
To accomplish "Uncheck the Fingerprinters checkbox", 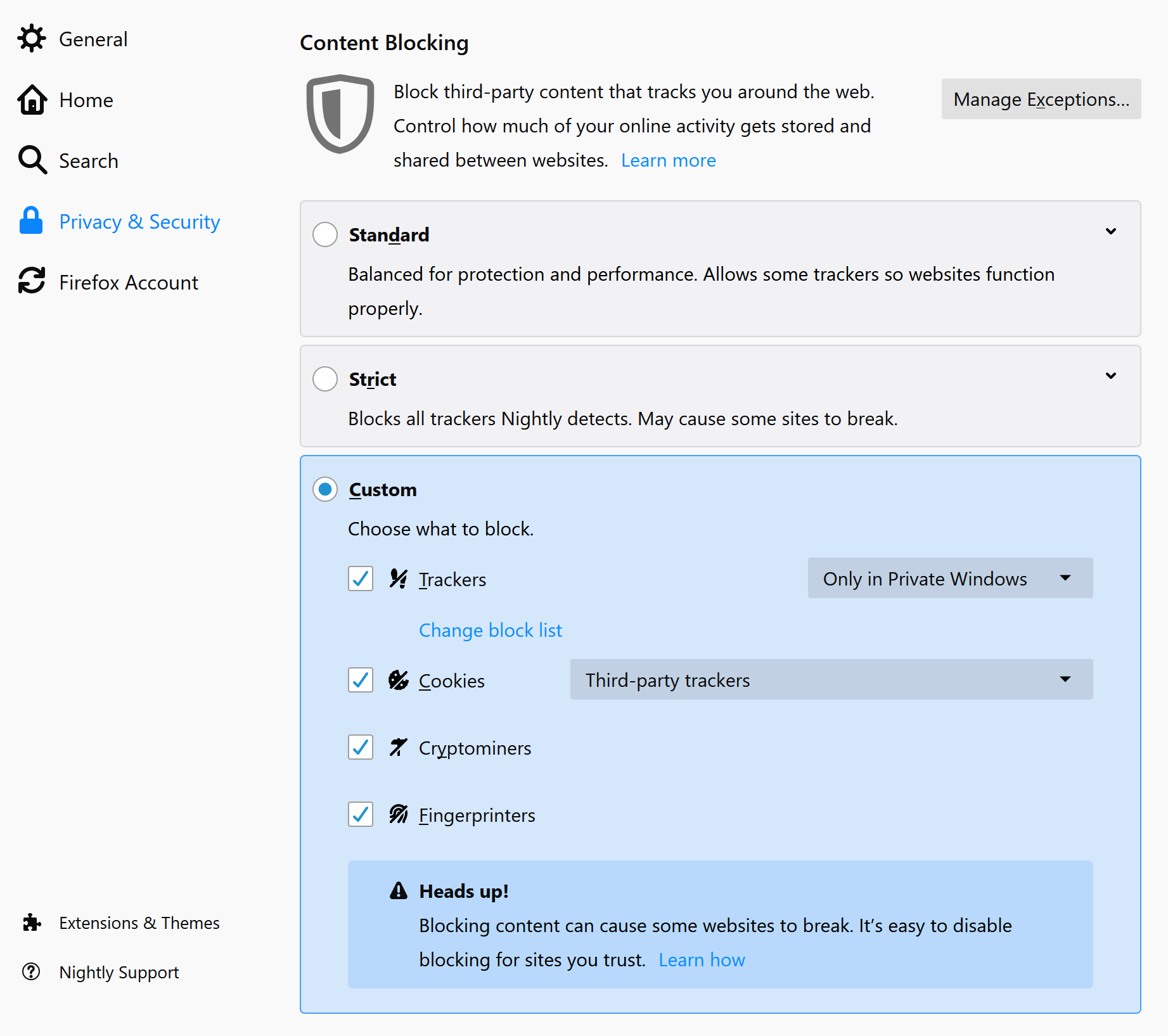I will pos(361,814).
